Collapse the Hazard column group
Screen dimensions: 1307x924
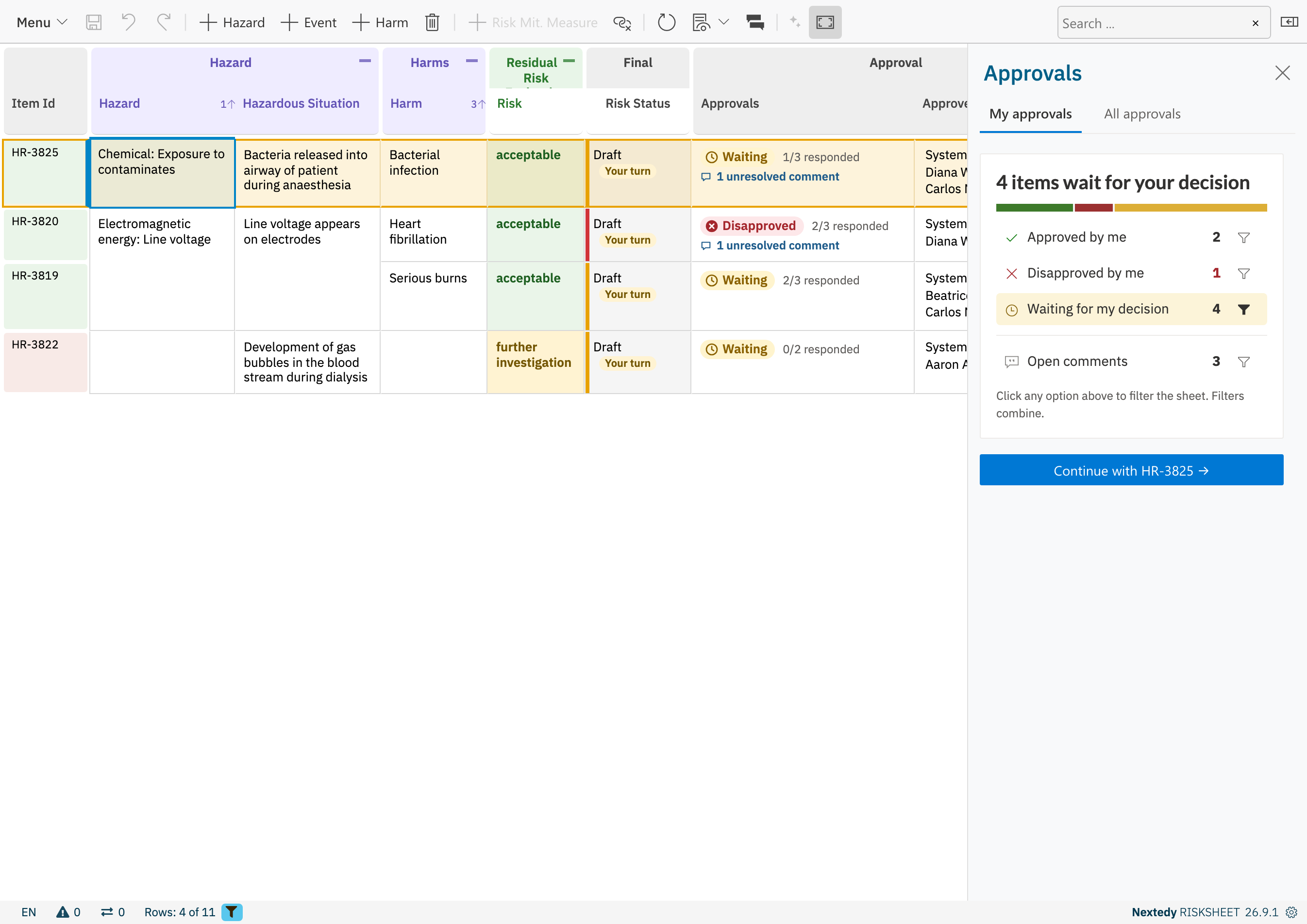click(365, 61)
